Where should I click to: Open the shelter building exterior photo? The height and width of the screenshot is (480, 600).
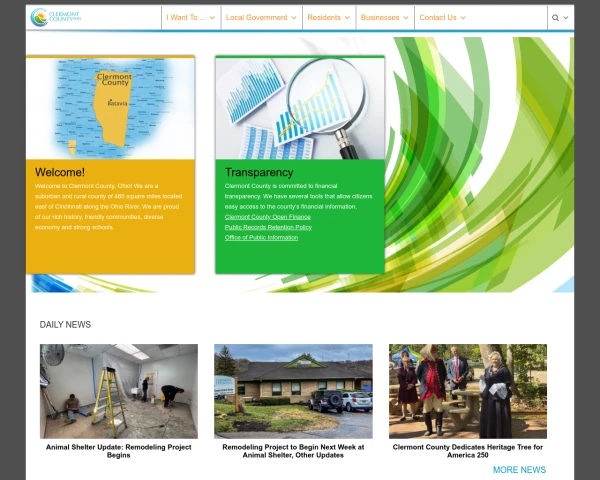pos(293,391)
